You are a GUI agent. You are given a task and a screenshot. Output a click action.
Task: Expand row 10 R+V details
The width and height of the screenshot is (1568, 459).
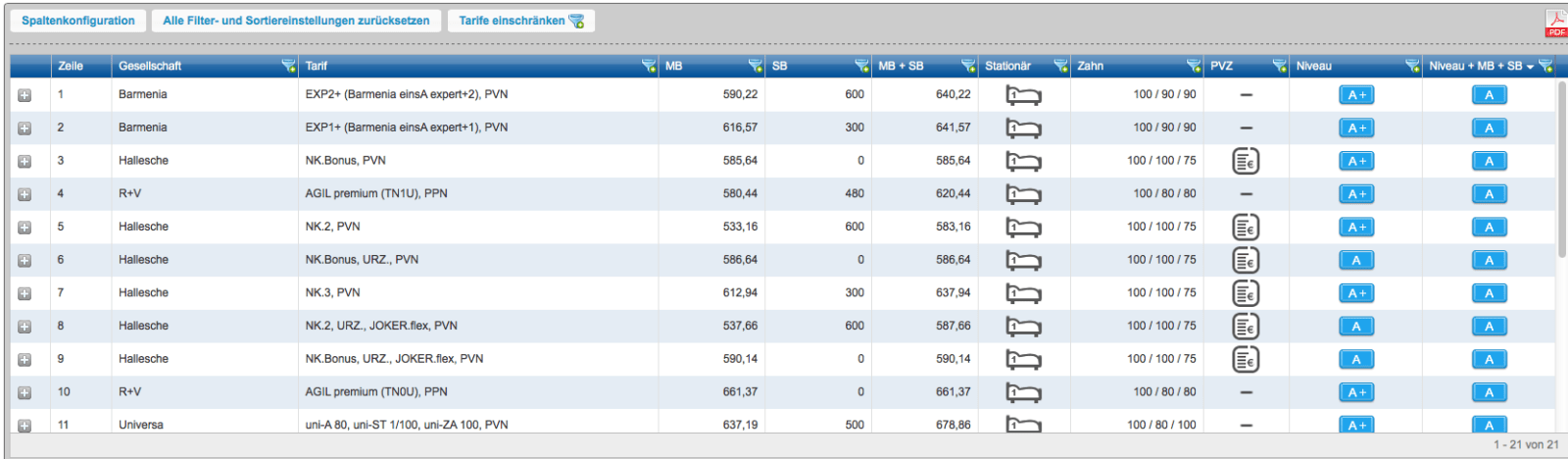tap(24, 392)
